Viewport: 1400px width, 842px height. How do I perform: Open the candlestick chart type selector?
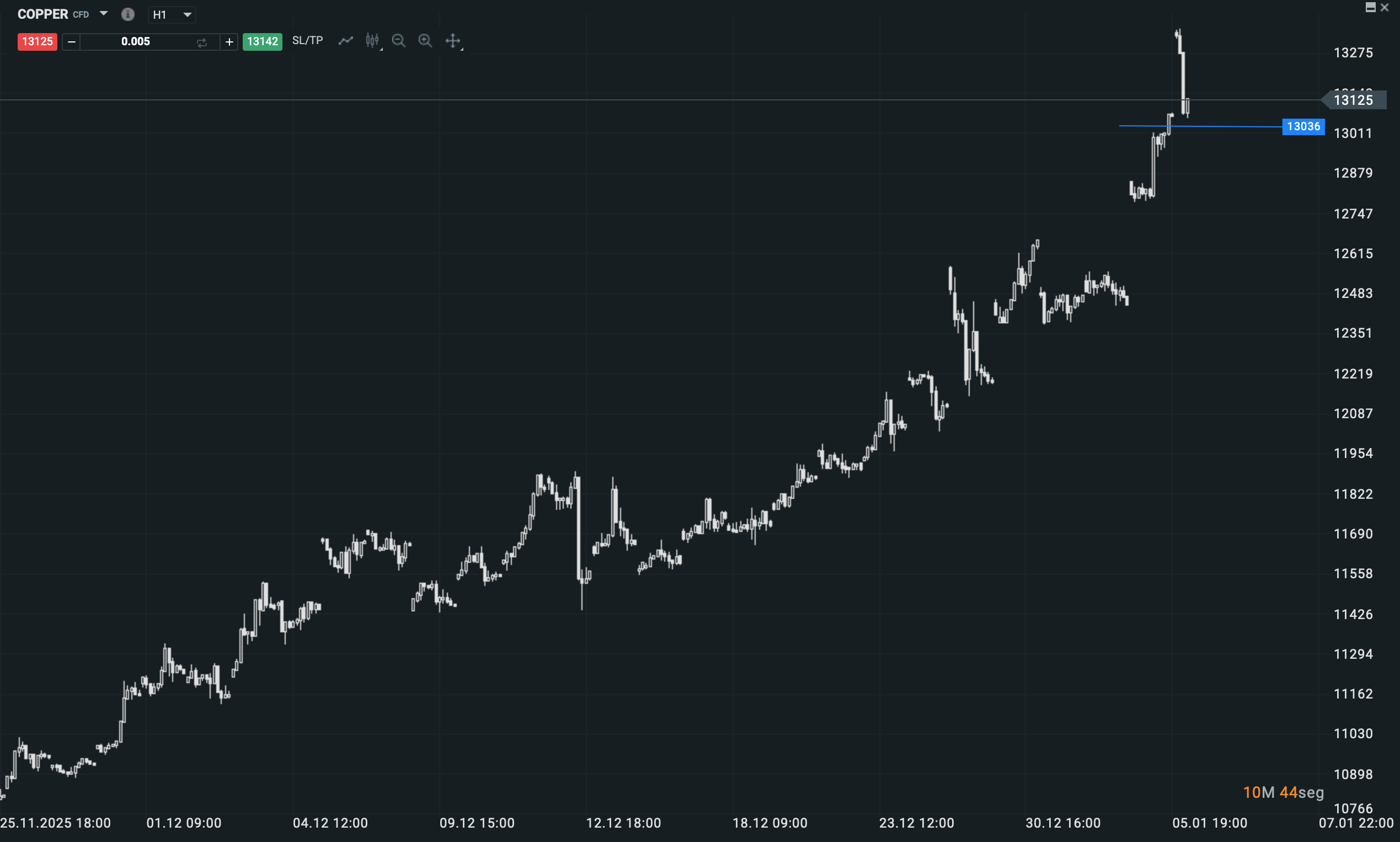pyautogui.click(x=372, y=41)
